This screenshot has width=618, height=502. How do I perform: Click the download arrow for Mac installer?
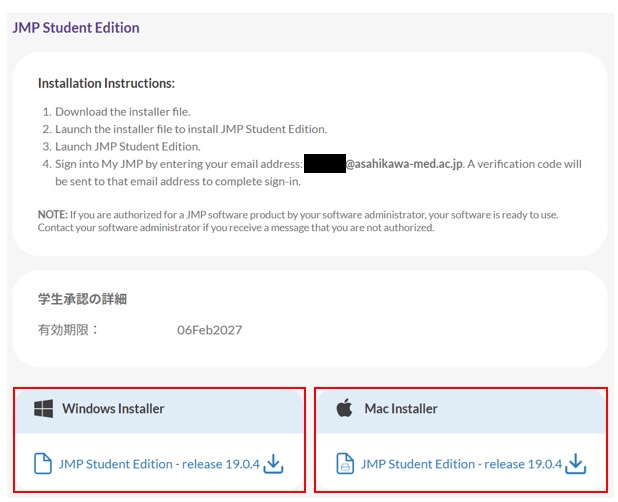[575, 464]
